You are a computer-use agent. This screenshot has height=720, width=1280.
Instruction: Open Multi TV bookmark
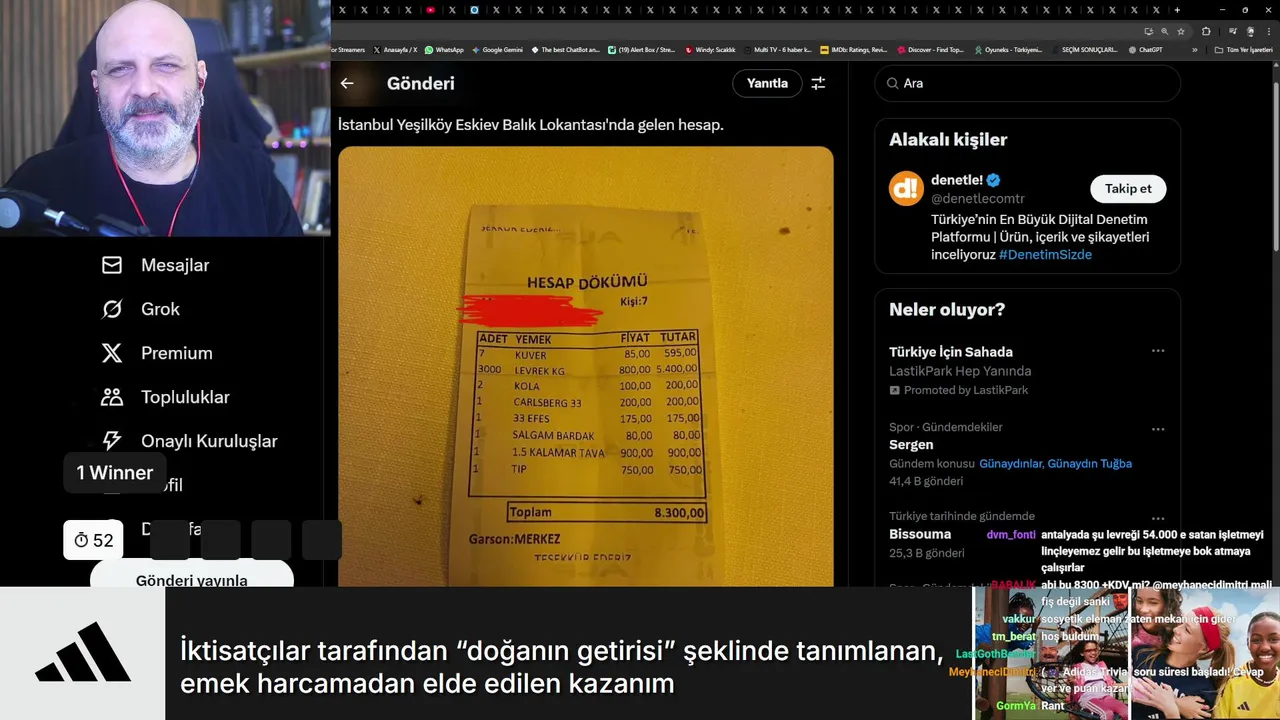[778, 49]
